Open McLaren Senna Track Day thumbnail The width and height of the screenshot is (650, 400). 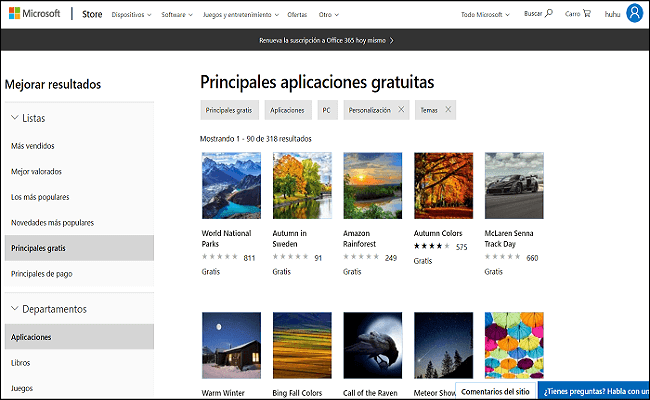coord(514,185)
